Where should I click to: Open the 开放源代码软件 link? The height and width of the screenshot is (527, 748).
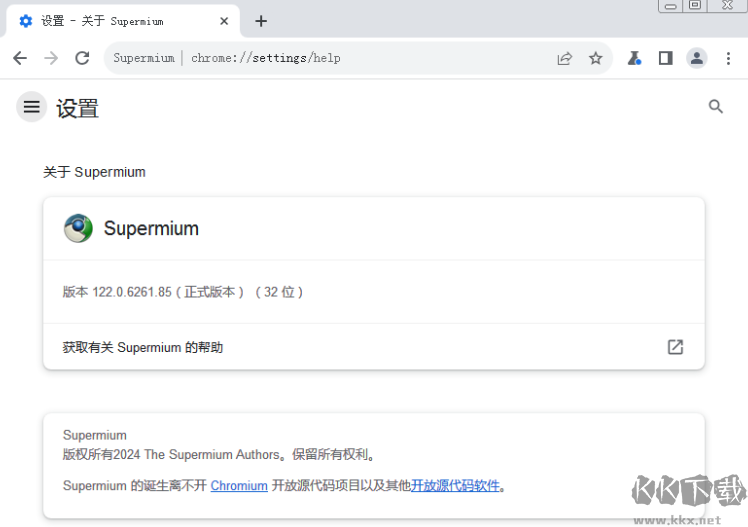[x=455, y=486]
